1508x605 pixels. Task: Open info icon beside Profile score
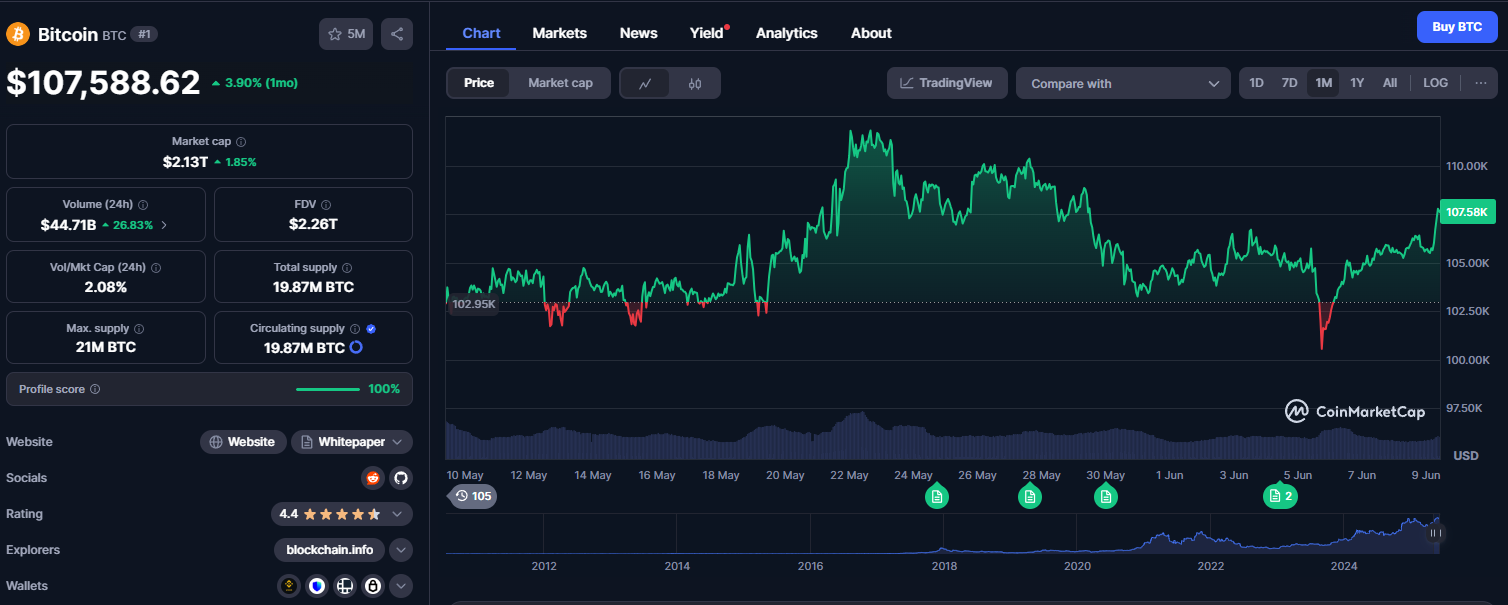95,389
